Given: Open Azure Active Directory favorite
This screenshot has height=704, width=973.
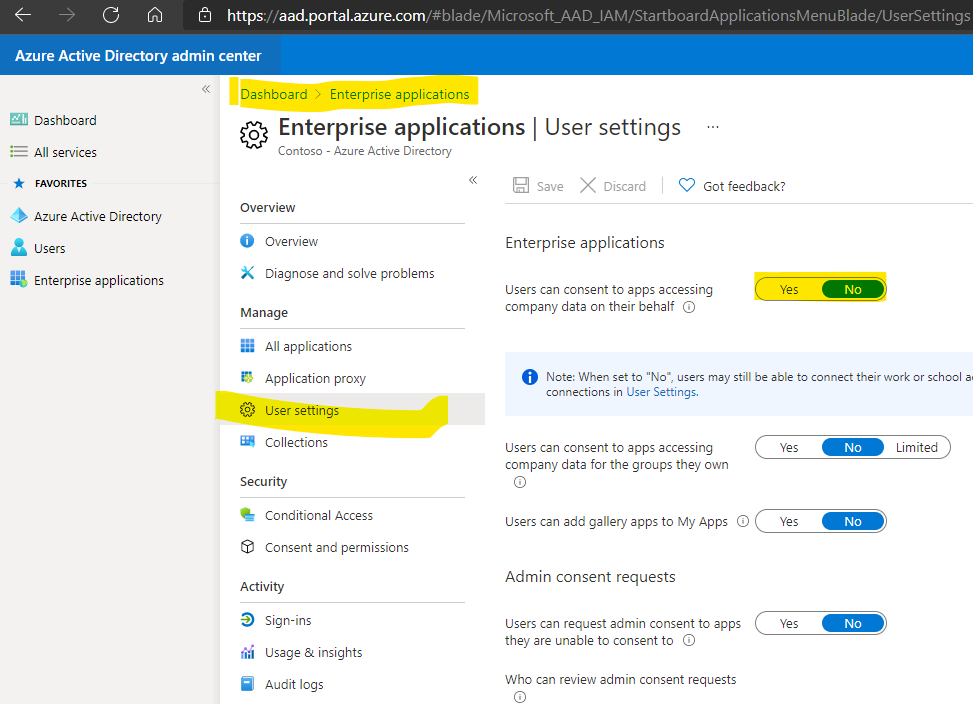Looking at the screenshot, I should point(98,216).
